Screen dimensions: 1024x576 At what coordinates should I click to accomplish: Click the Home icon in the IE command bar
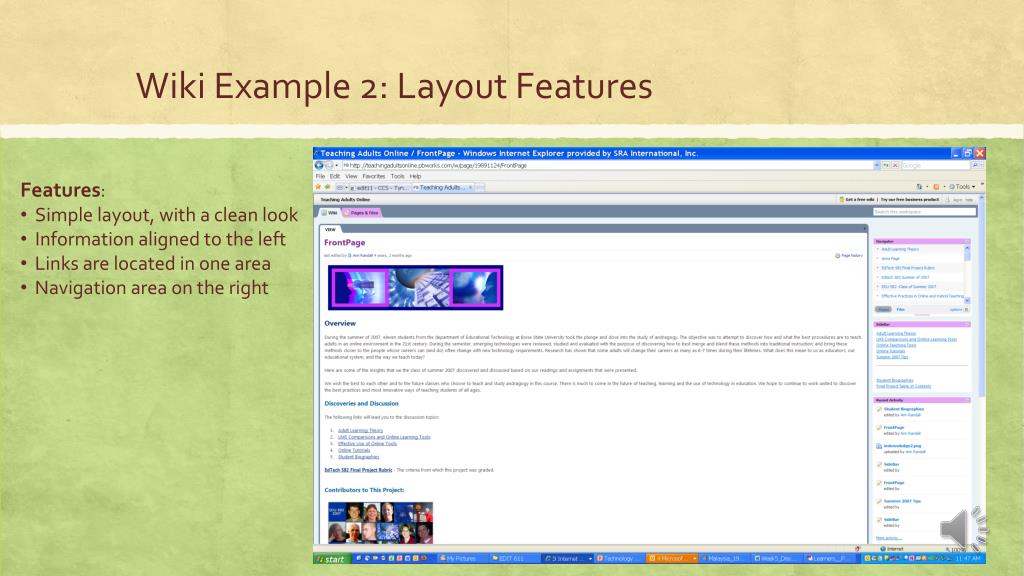920,187
